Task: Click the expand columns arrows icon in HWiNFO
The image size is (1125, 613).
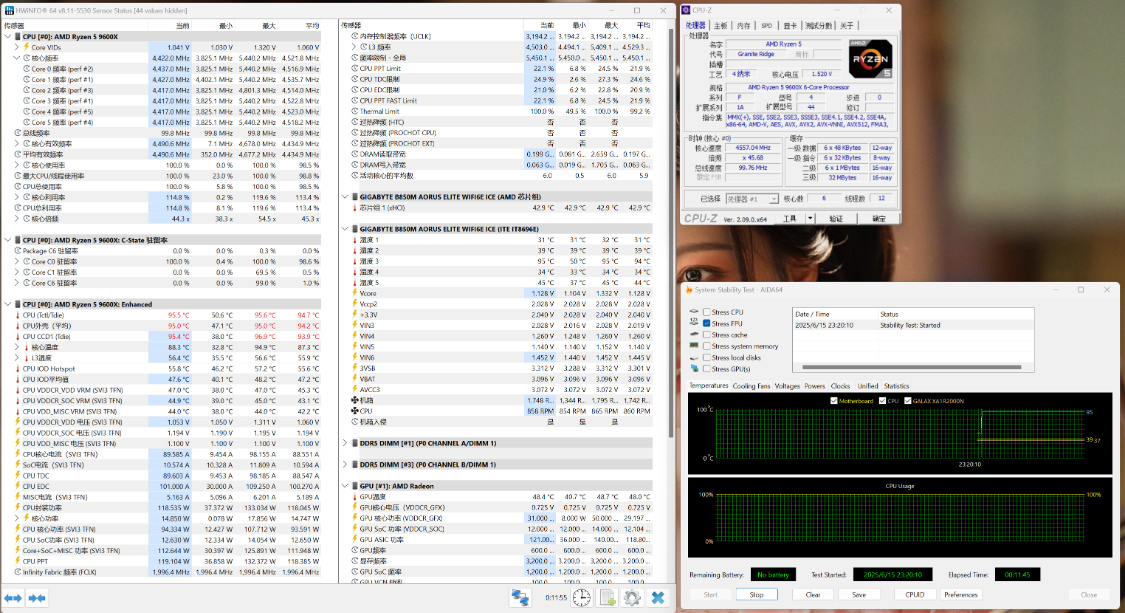Action: pos(12,597)
